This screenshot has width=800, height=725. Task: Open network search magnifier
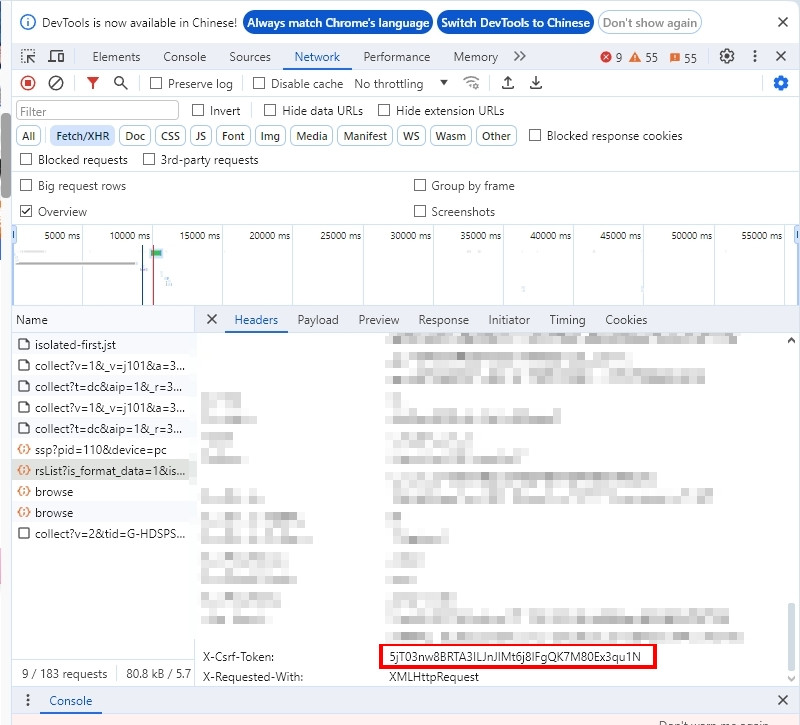point(120,83)
